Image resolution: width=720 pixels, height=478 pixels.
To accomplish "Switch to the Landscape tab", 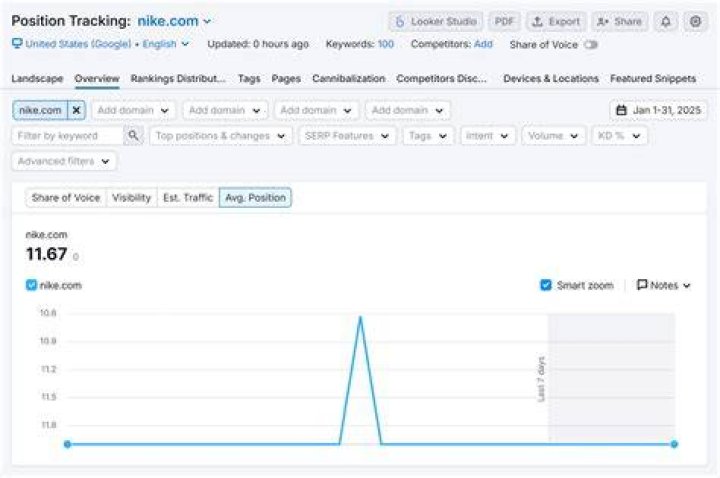I will (37, 79).
